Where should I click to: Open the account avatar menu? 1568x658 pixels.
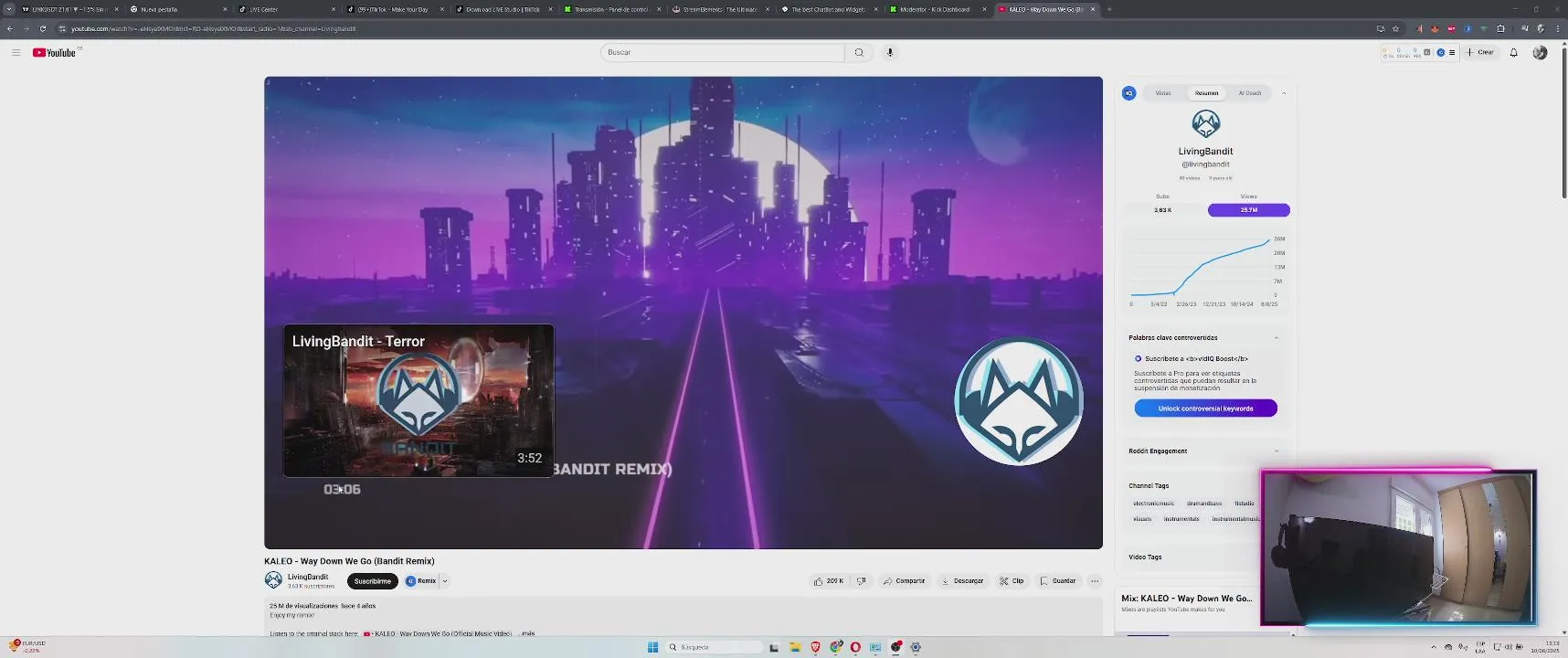(x=1540, y=52)
